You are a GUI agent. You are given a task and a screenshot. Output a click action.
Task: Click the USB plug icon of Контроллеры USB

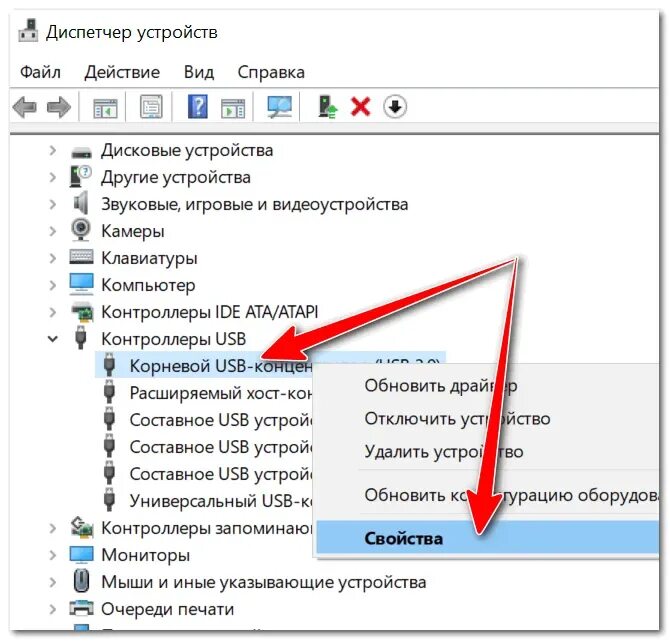pyautogui.click(x=81, y=338)
